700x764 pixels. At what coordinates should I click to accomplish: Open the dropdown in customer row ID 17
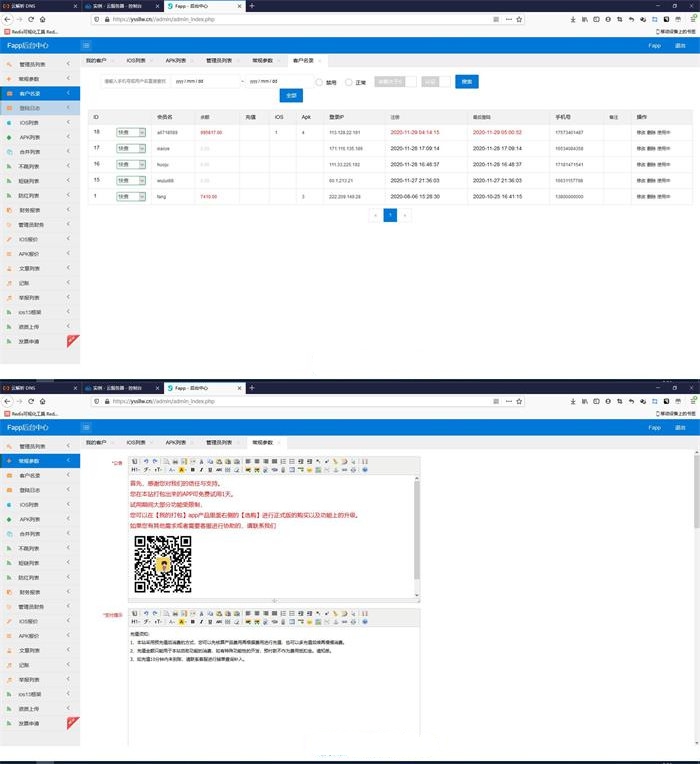tap(131, 148)
